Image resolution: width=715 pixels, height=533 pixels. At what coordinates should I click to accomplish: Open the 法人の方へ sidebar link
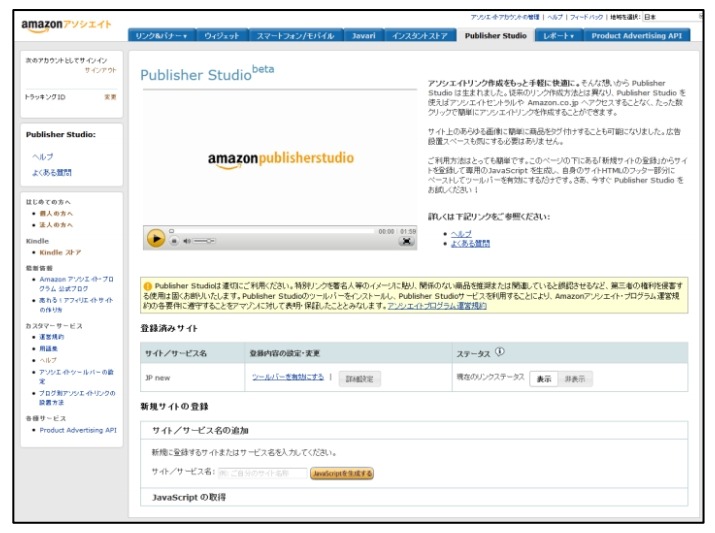tap(56, 225)
